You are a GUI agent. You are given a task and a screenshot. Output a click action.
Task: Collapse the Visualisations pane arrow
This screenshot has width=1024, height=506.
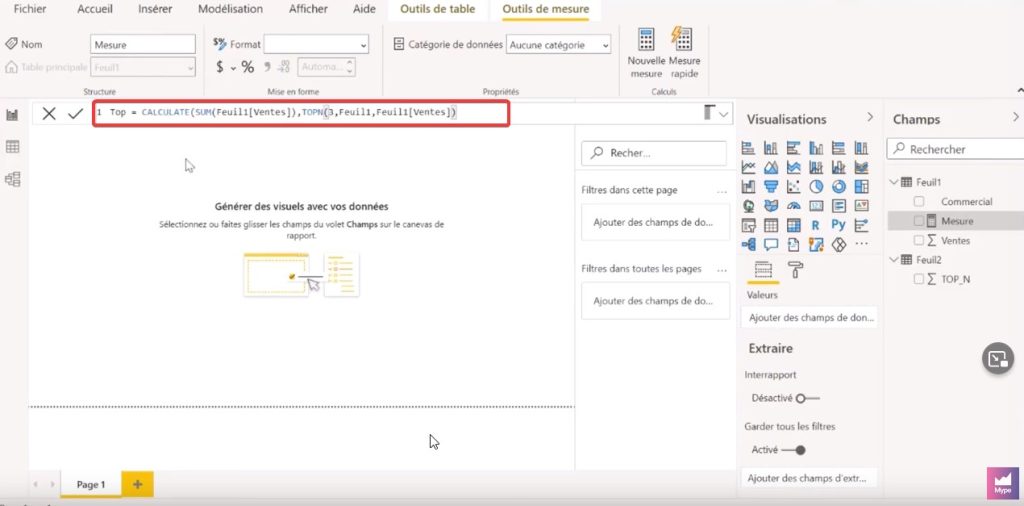coord(870,117)
